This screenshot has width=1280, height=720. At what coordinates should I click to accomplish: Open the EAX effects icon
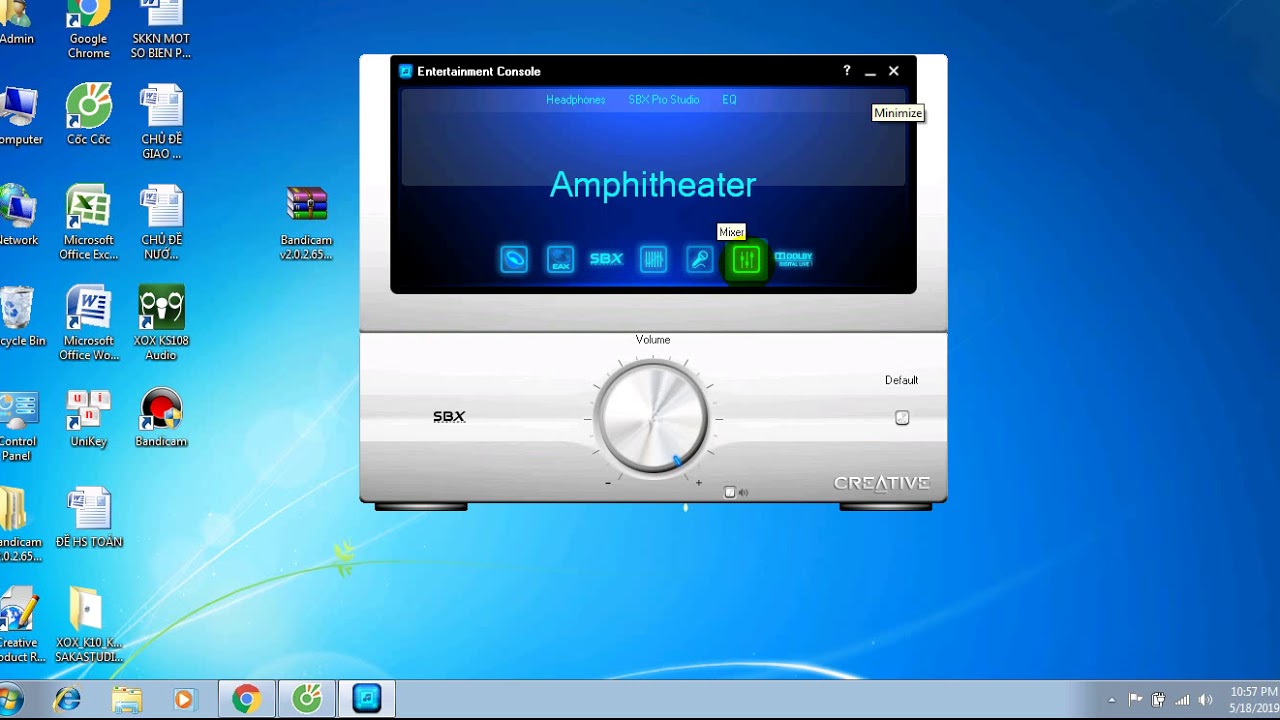click(x=560, y=260)
